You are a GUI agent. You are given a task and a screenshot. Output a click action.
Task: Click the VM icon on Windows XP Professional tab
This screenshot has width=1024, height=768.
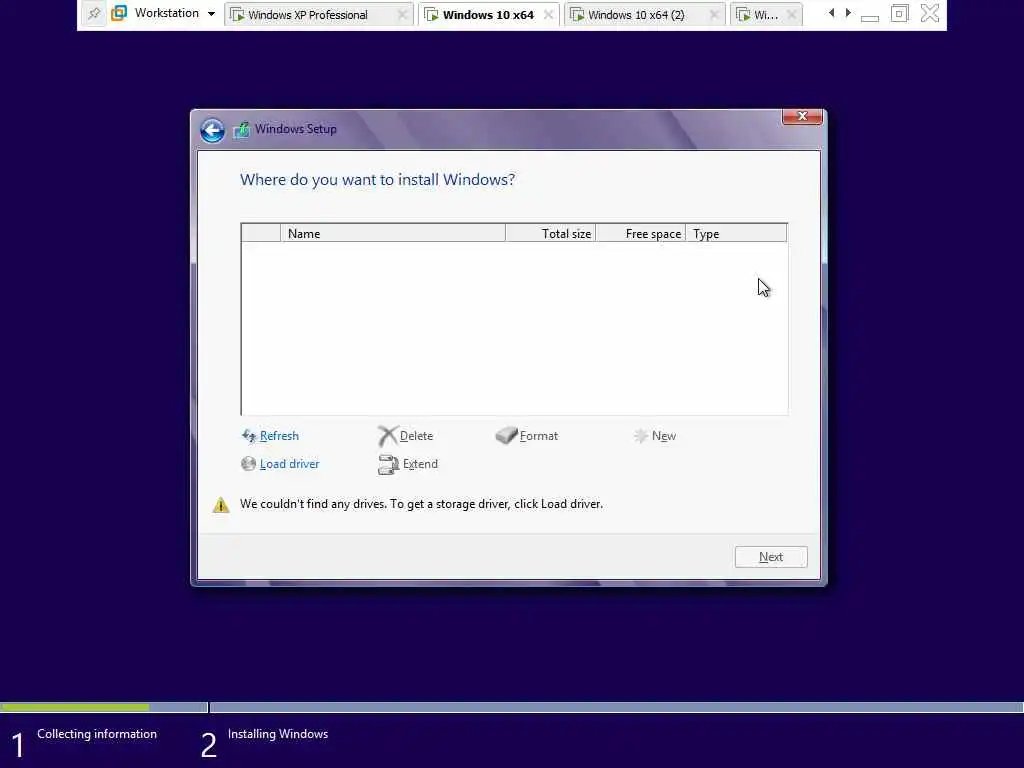point(237,14)
